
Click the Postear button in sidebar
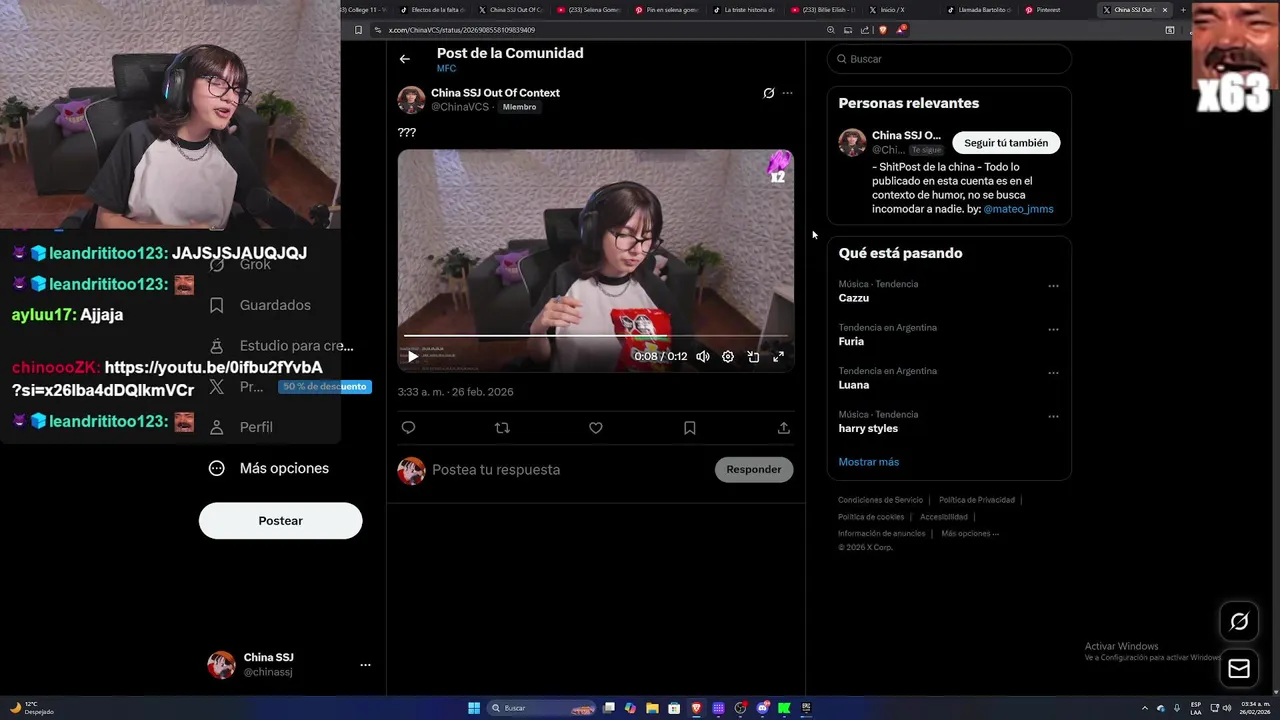tap(280, 521)
